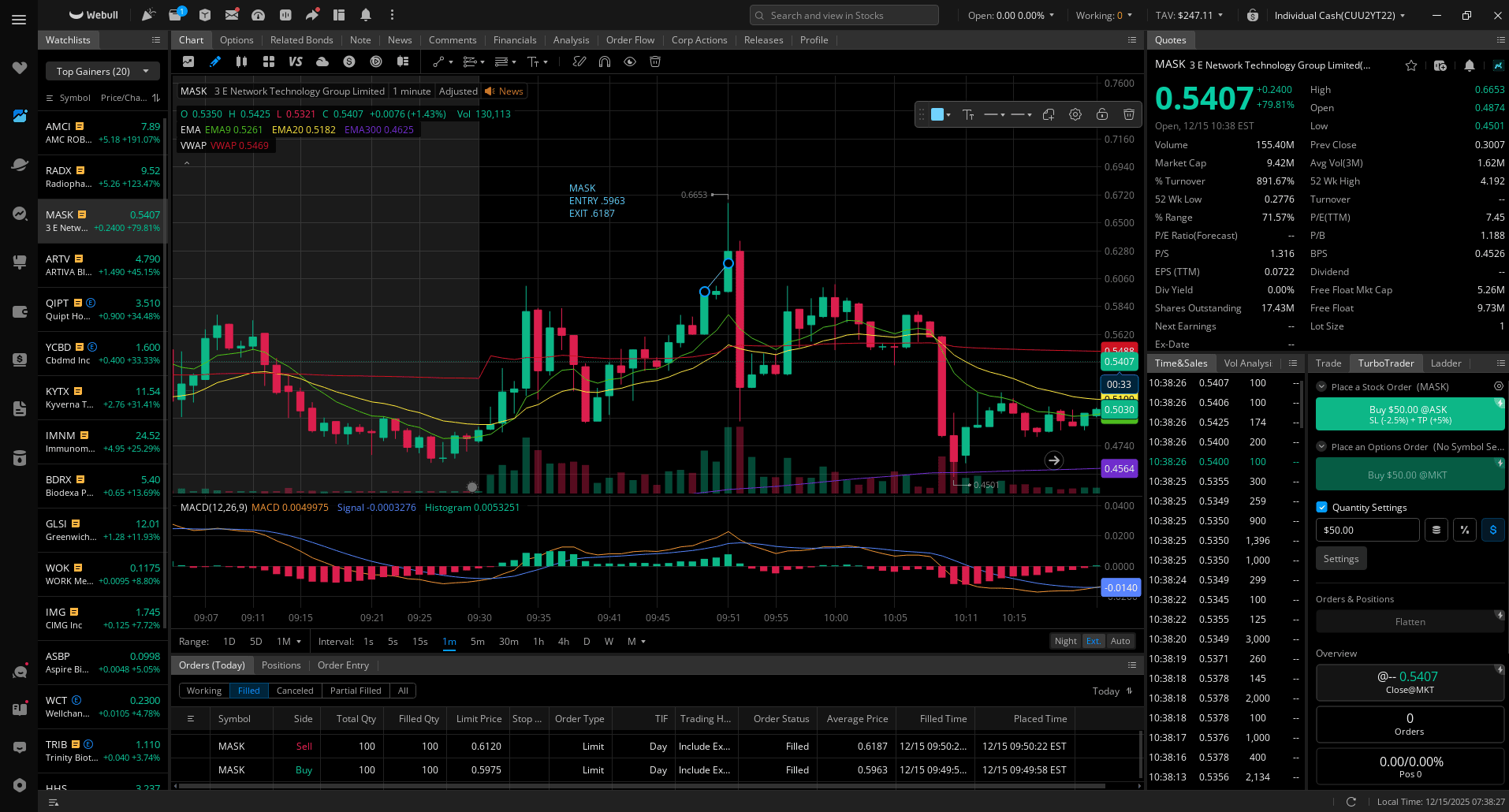Open the hamburger main menu
Viewport: 1509px width, 812px height.
(19, 20)
